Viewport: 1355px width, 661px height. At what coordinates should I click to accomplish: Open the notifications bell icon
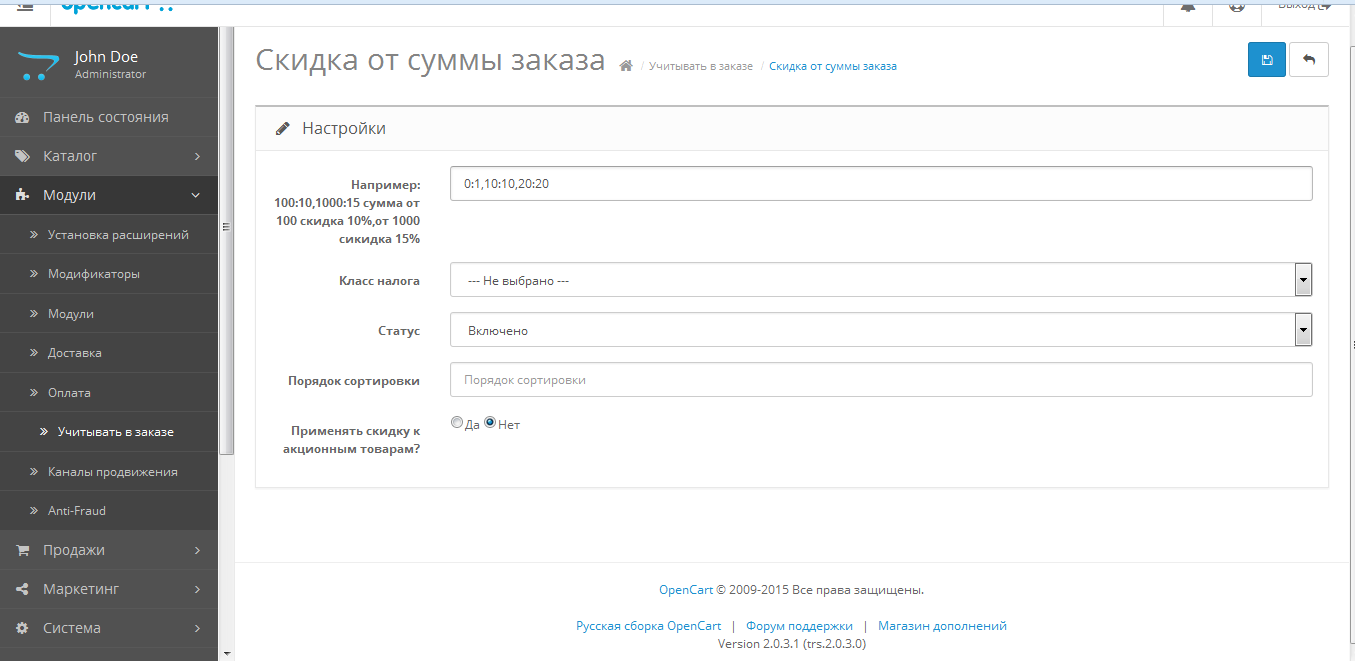pos(1188,7)
